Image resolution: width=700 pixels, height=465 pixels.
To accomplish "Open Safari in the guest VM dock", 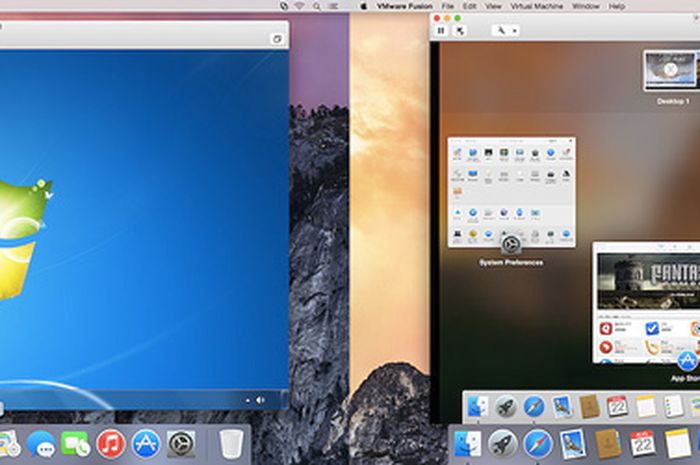I will point(534,407).
